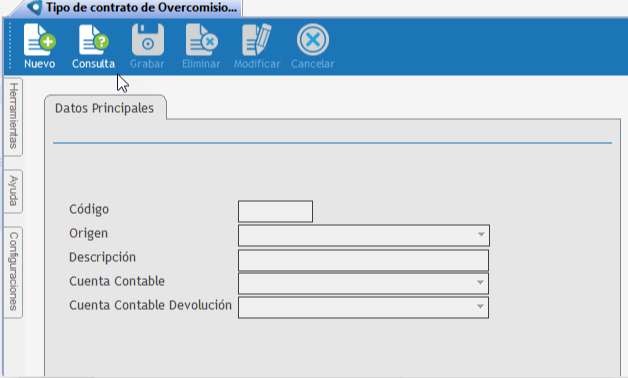The image size is (628, 378).
Task: Click the dotted toolbar grip handle
Action: [x=11, y=45]
